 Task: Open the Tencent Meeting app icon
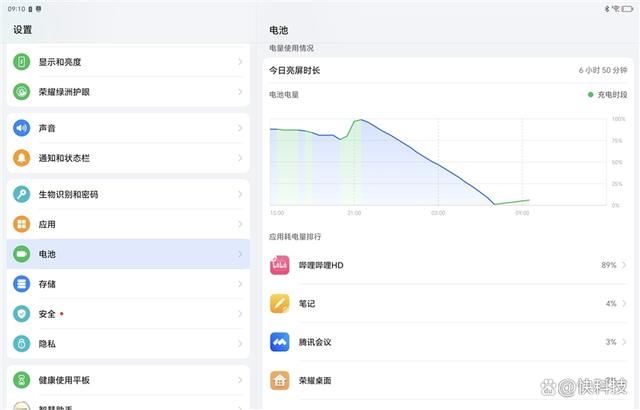coord(280,342)
